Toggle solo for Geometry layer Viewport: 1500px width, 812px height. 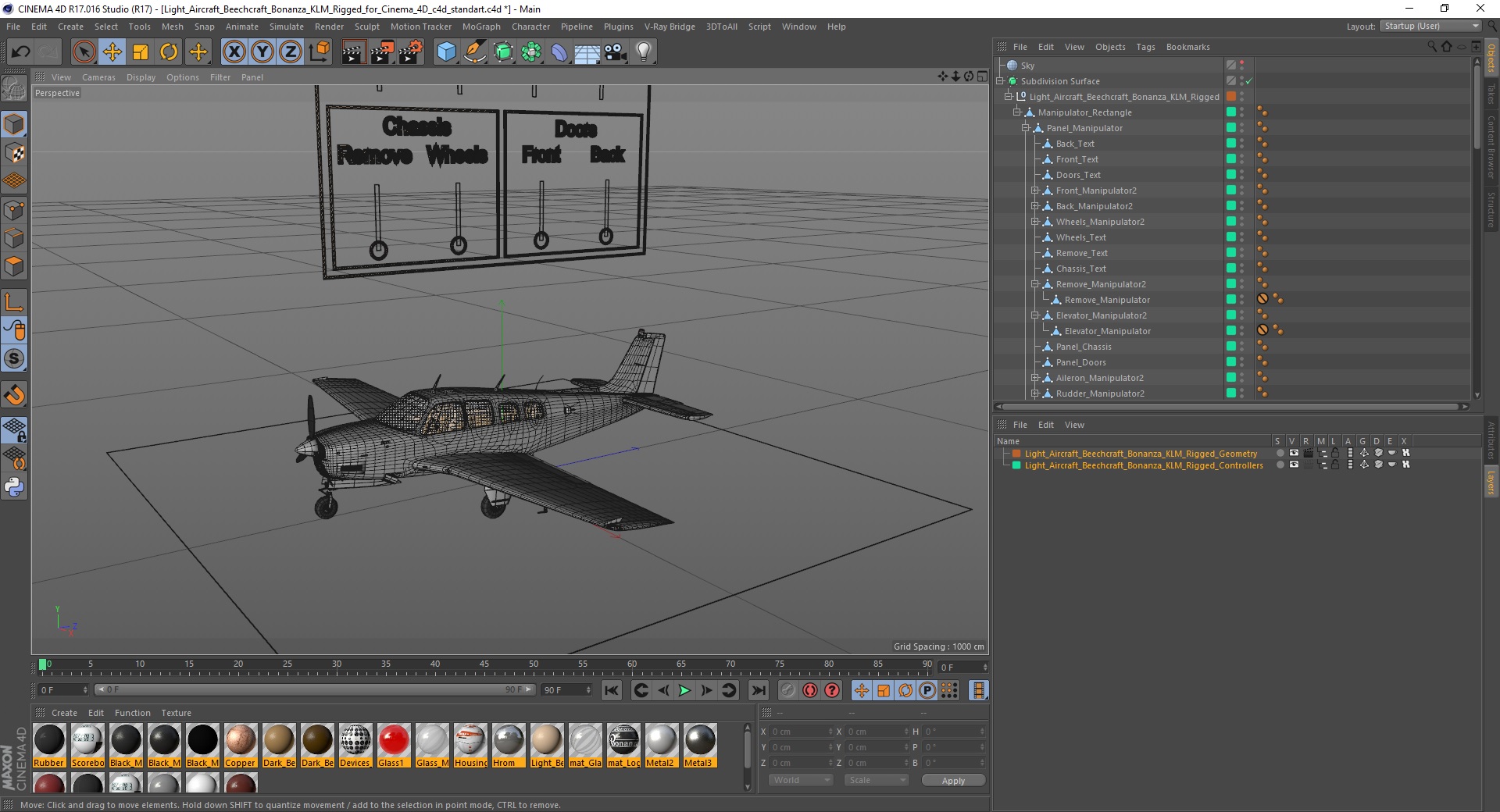pyautogui.click(x=1280, y=453)
